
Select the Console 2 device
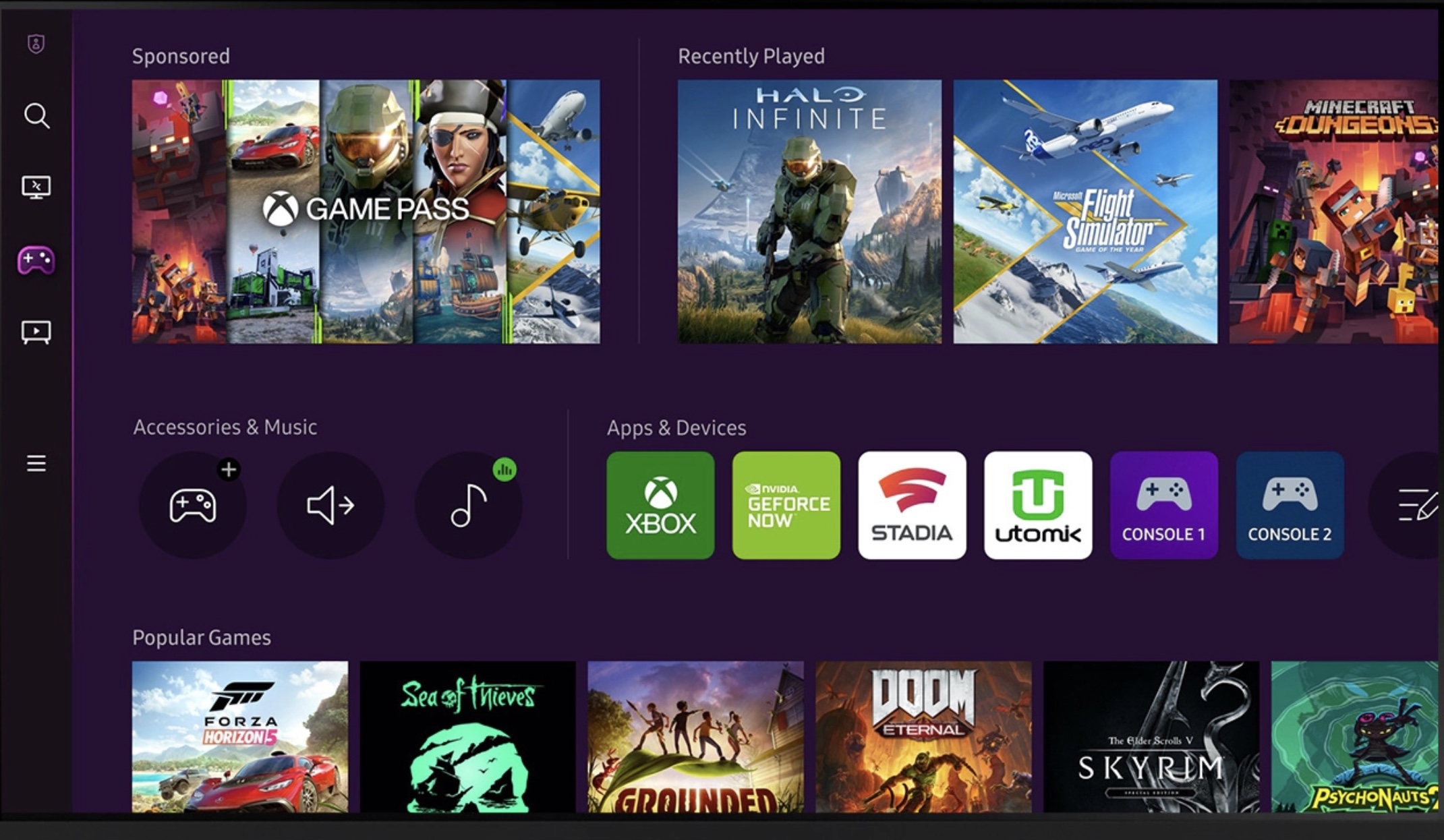click(1290, 506)
